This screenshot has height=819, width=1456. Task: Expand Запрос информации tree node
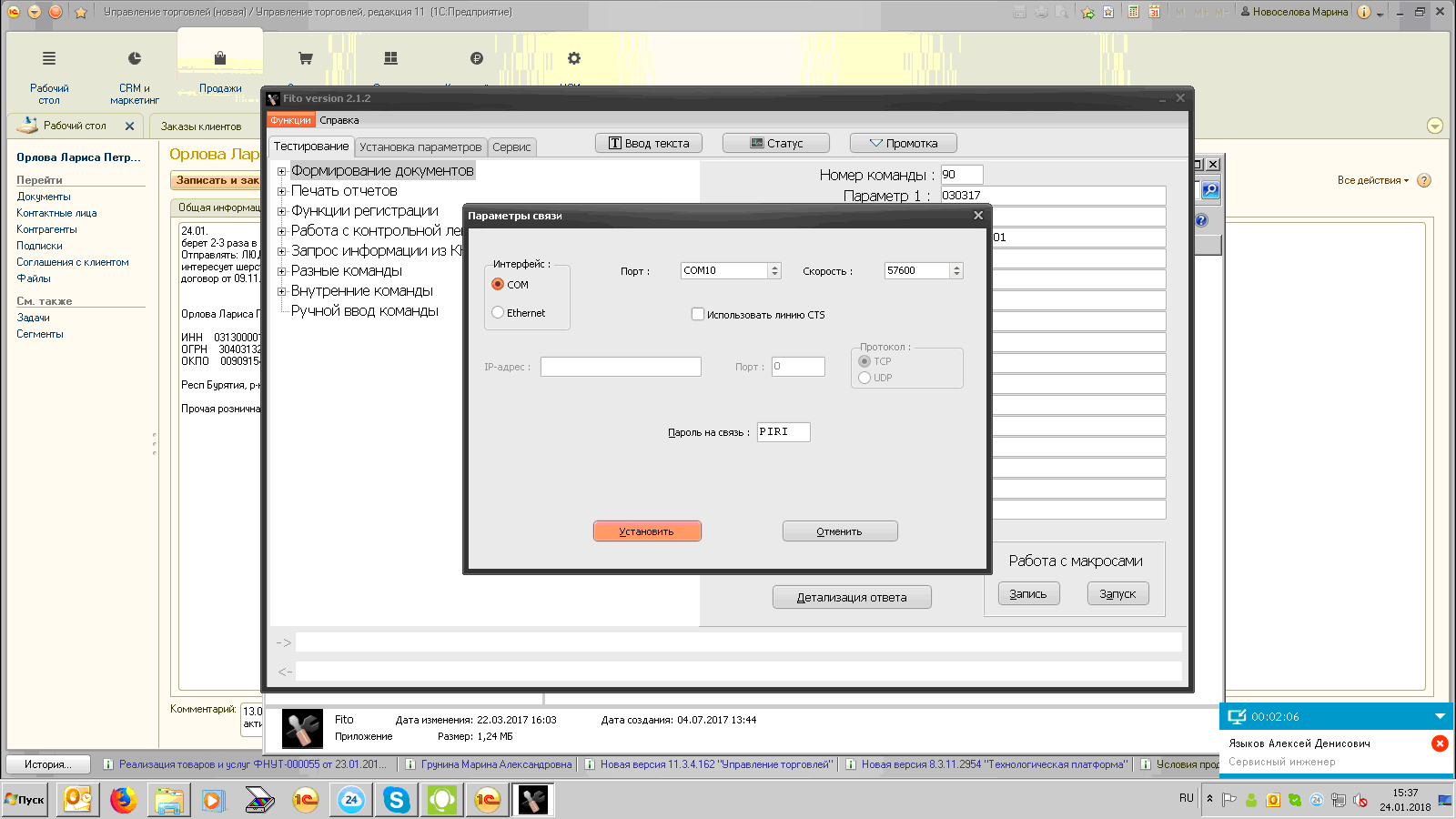click(282, 251)
